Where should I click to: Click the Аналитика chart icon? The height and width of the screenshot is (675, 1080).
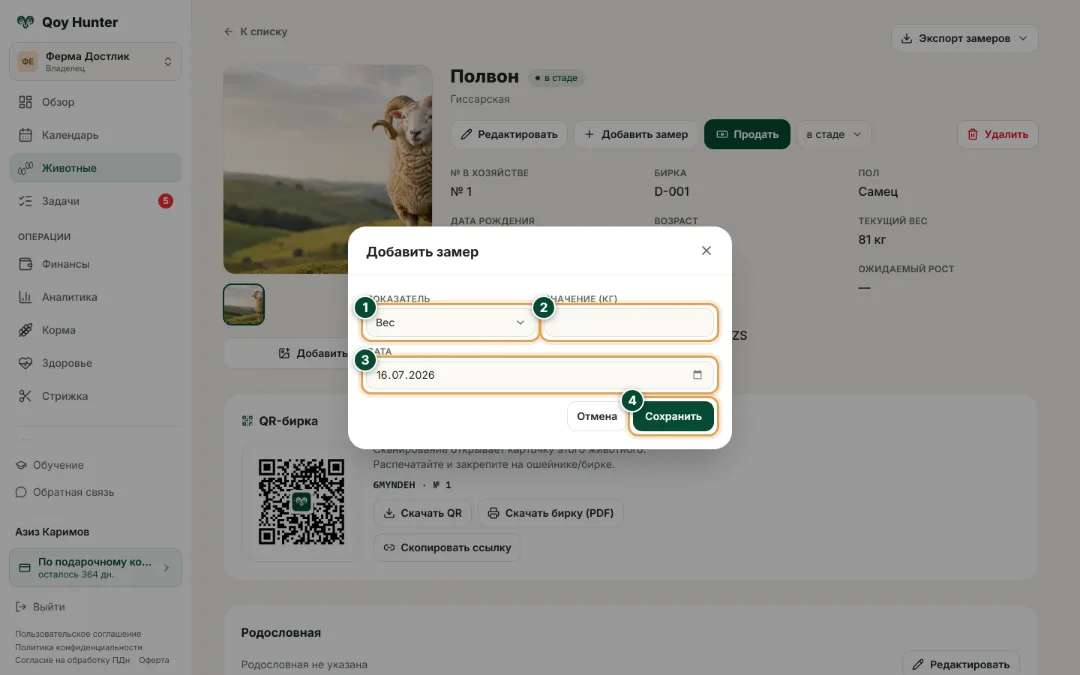(25, 297)
